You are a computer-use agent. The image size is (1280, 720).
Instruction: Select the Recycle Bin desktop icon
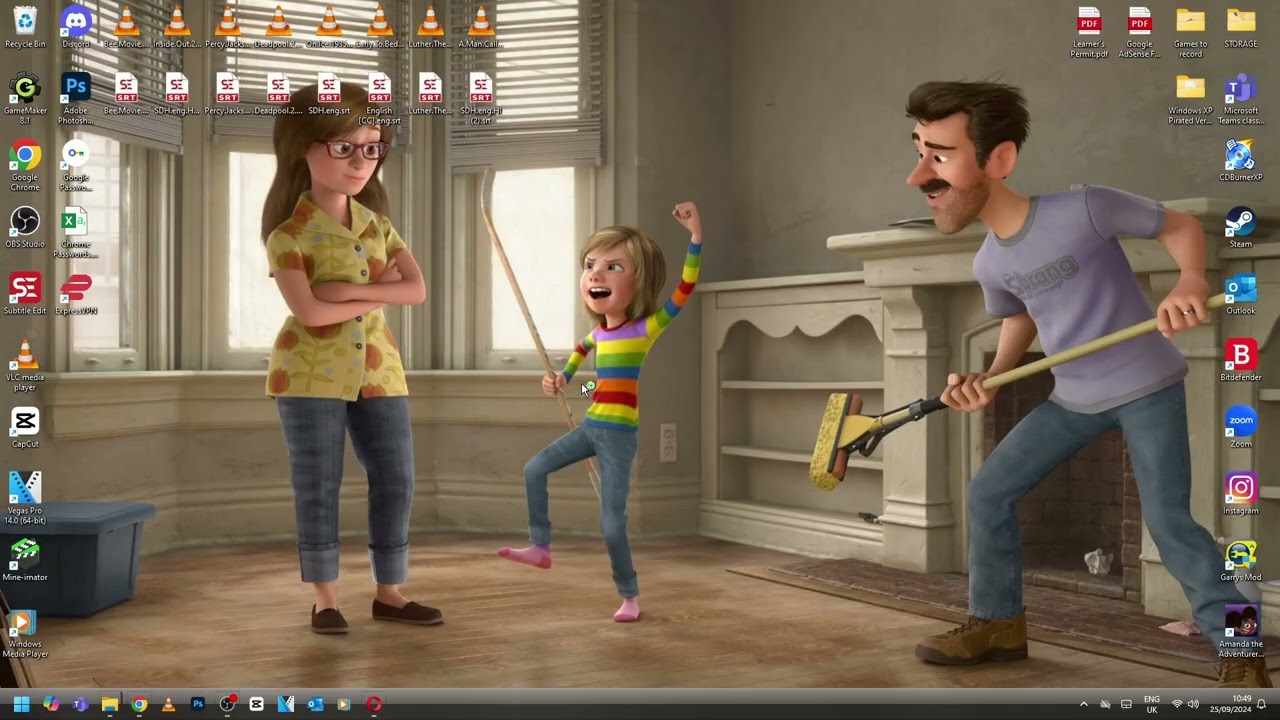pyautogui.click(x=25, y=27)
